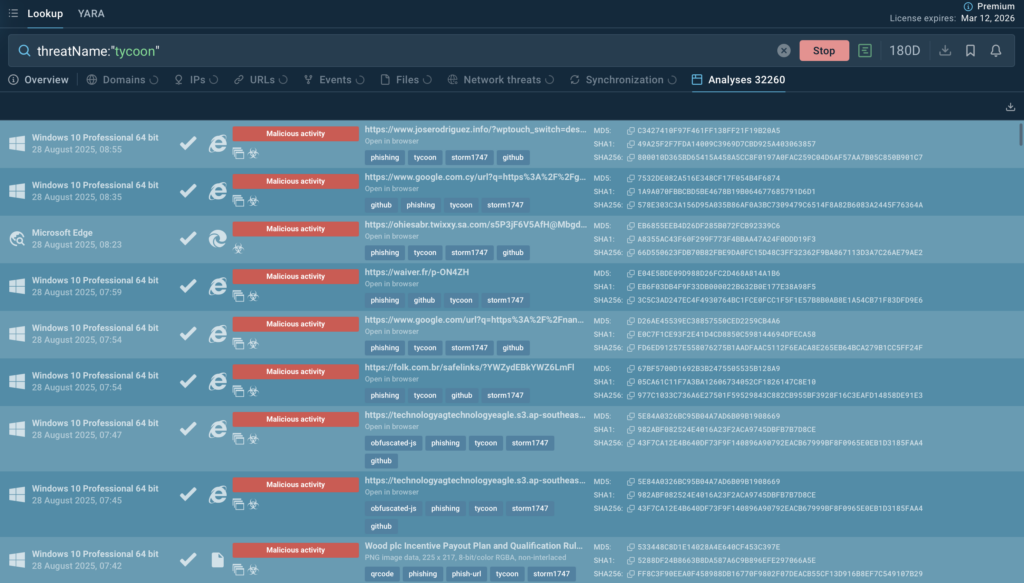This screenshot has width=1024, height=583.
Task: Click the qrcode tag in the last row
Action: pyautogui.click(x=380, y=574)
